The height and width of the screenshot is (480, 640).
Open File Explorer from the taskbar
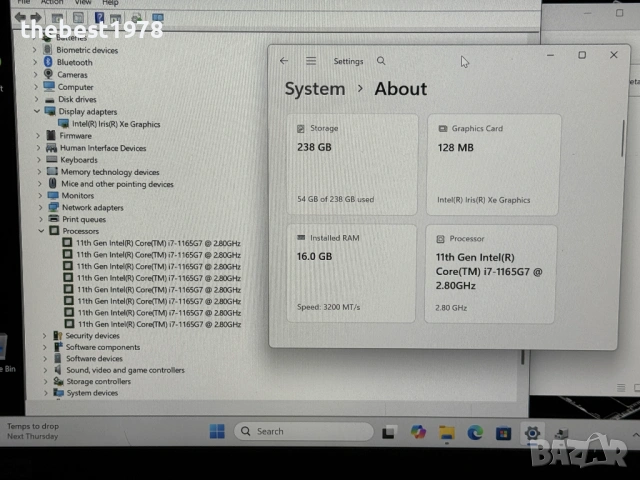(447, 432)
